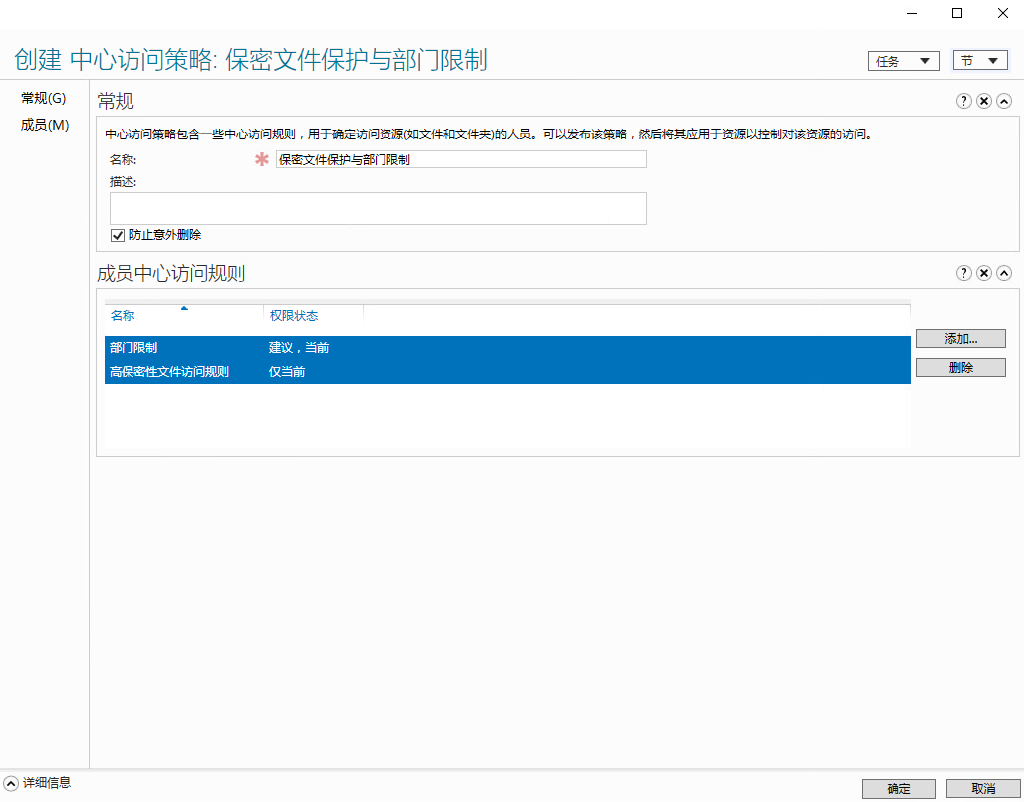Close the 常规 section with its X icon
1024x802 pixels.
click(983, 100)
